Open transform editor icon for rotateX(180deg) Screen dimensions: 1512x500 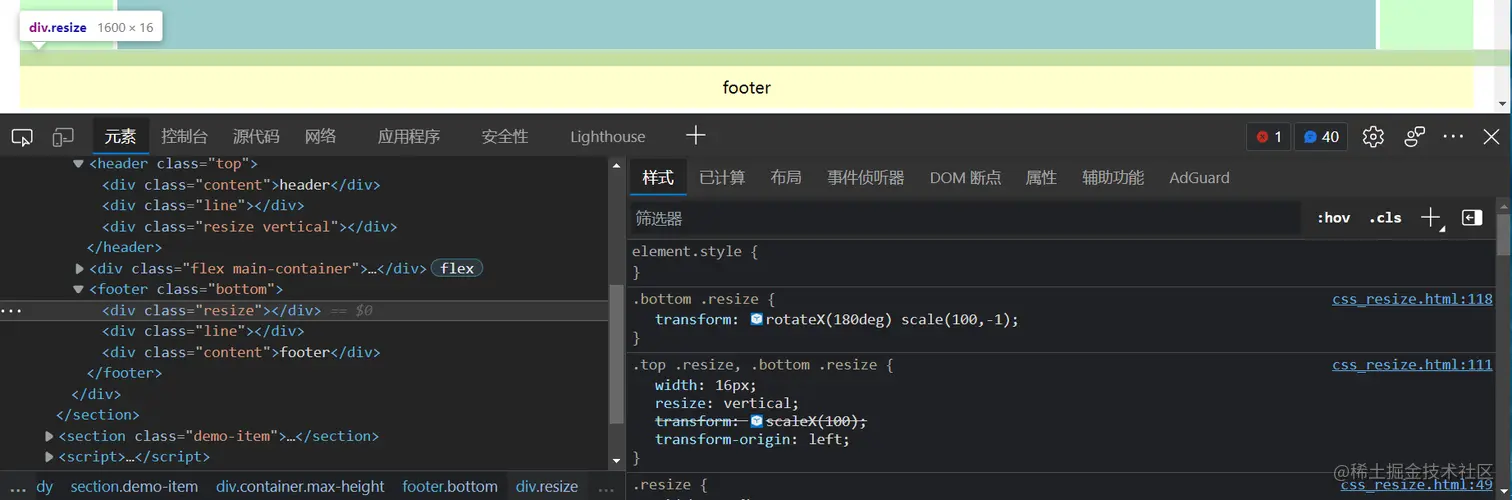[757, 320]
